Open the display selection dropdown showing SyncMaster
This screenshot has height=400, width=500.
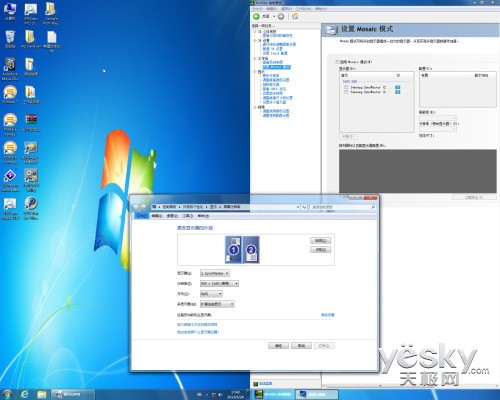[x=215, y=273]
